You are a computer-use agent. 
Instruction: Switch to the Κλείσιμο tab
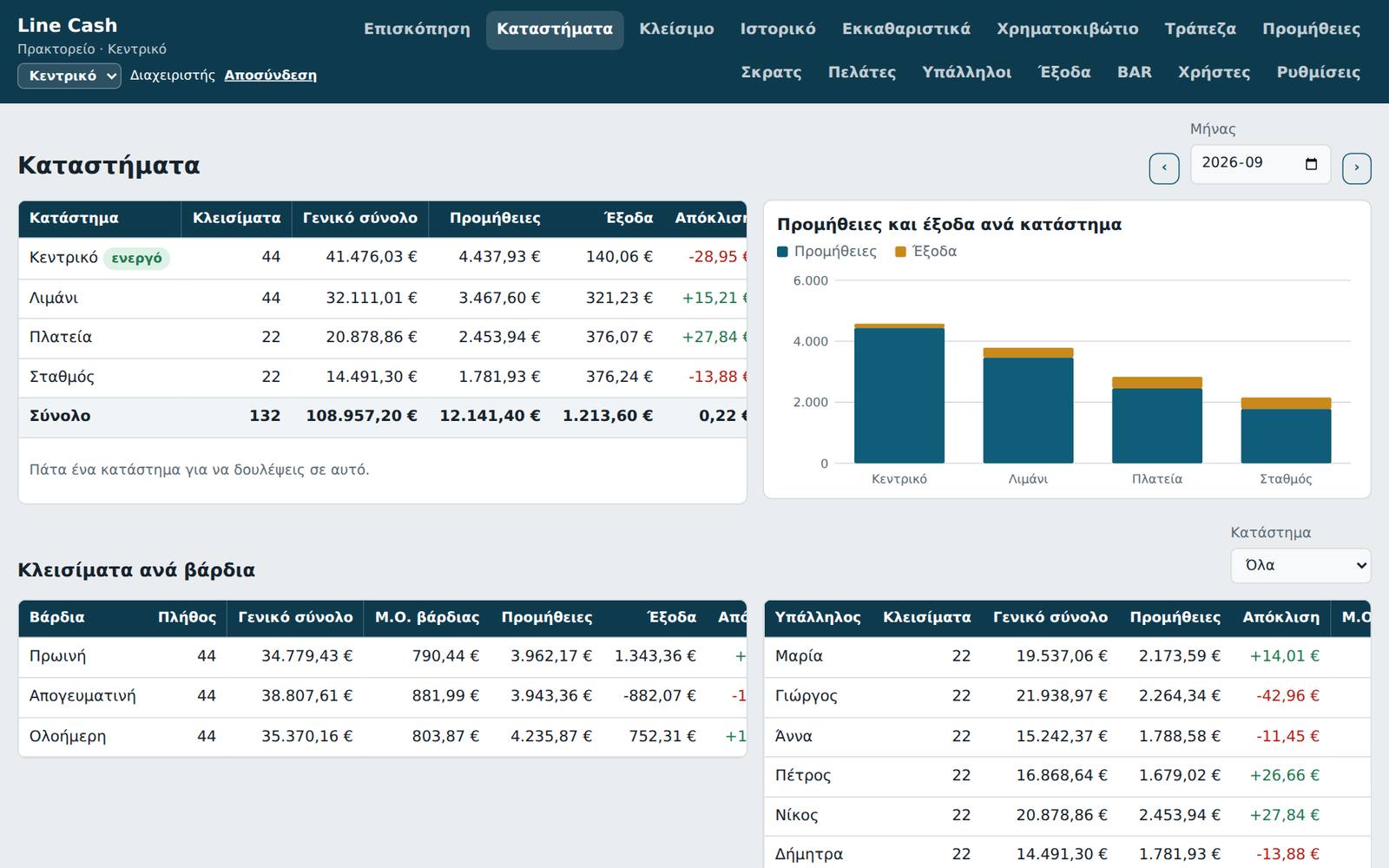pos(677,30)
